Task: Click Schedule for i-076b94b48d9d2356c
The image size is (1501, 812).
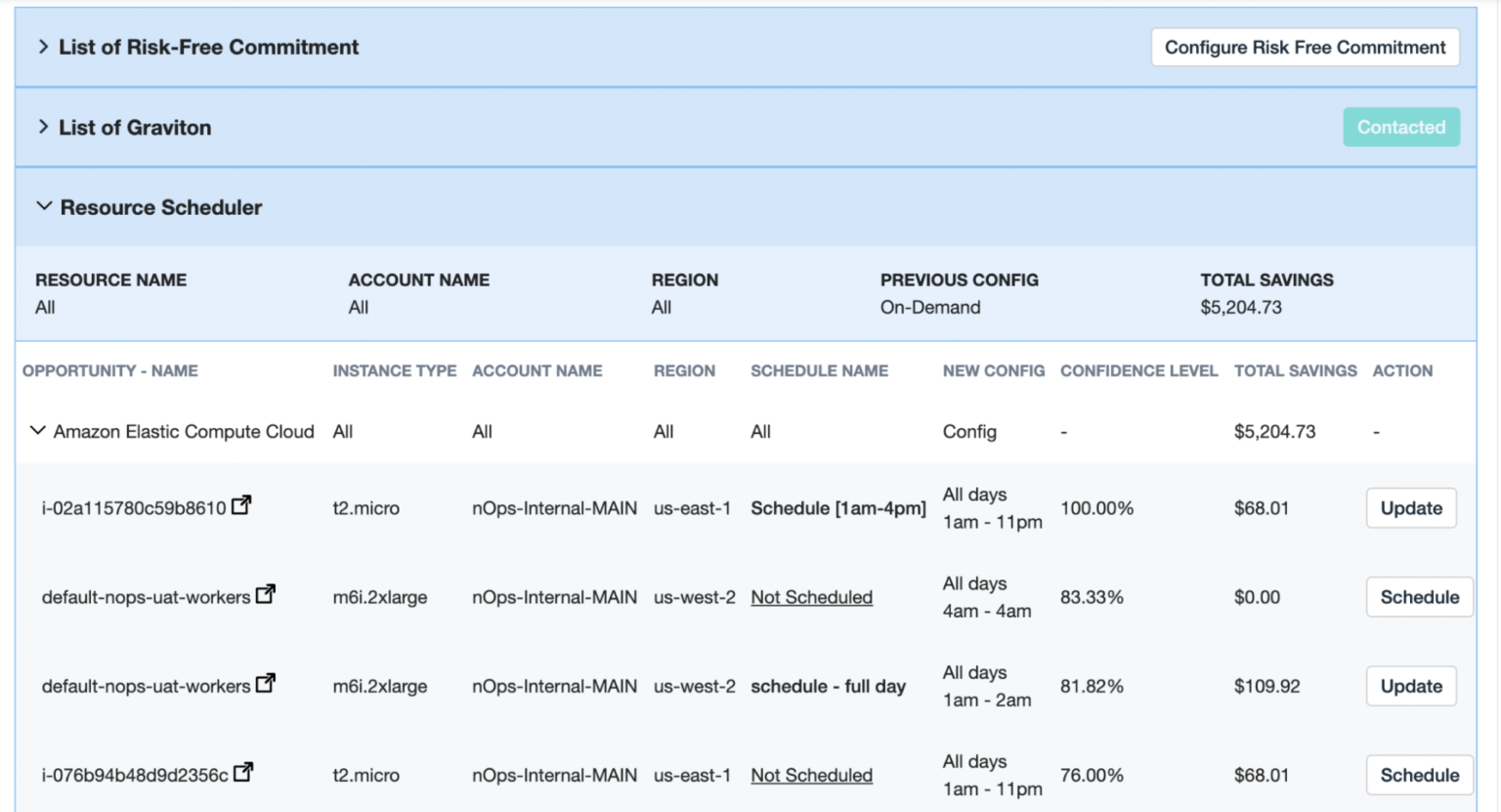Action: tap(1419, 774)
